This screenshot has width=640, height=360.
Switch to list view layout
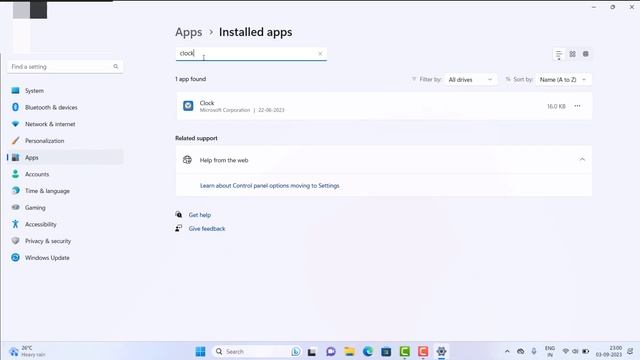tap(559, 54)
